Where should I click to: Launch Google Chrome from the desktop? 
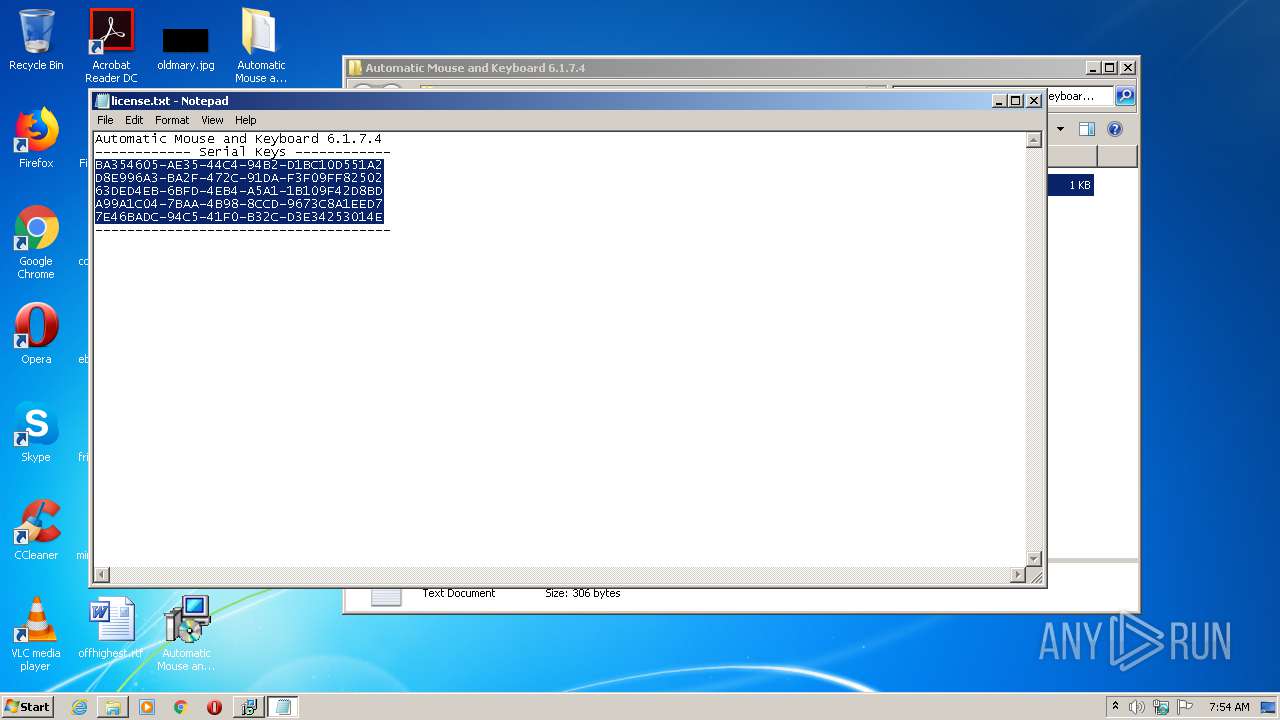click(x=36, y=243)
